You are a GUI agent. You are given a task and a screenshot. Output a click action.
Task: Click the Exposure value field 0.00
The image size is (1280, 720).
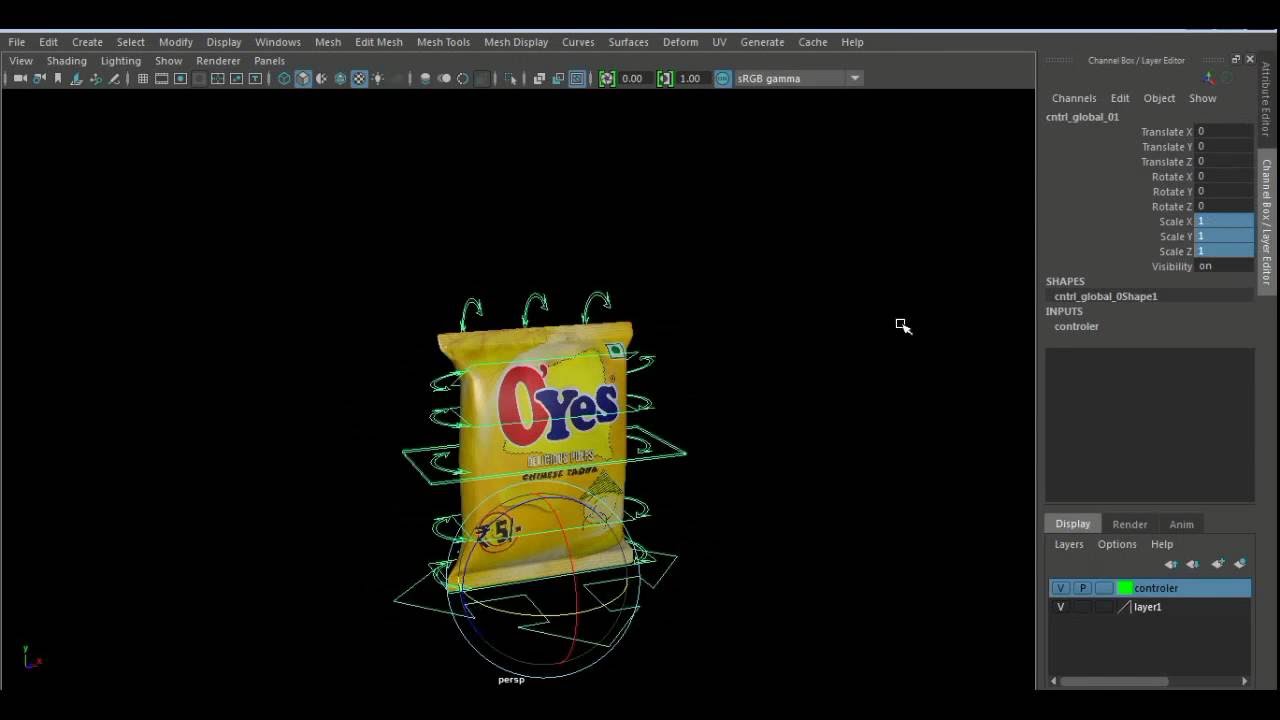[634, 78]
